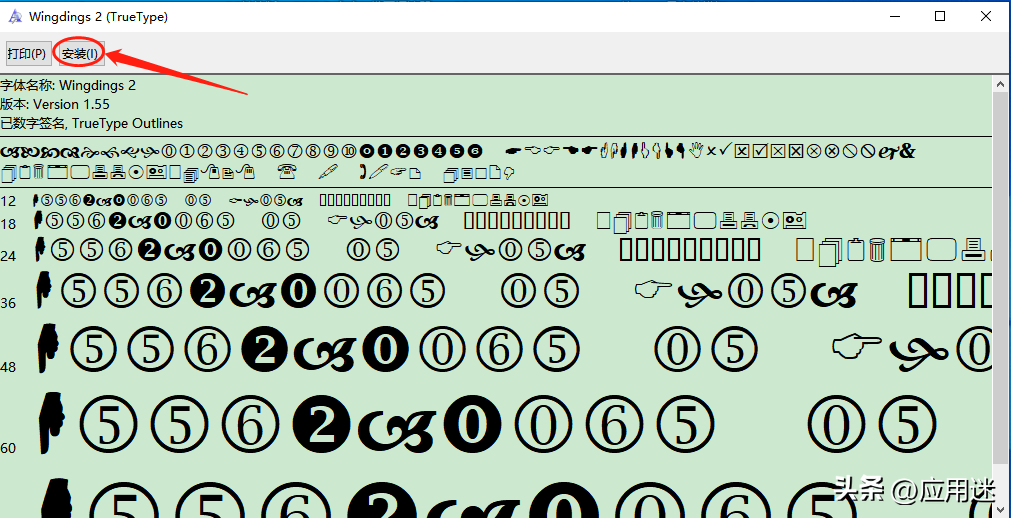Click the 36 point size label
1011x518 pixels.
tap(8, 303)
